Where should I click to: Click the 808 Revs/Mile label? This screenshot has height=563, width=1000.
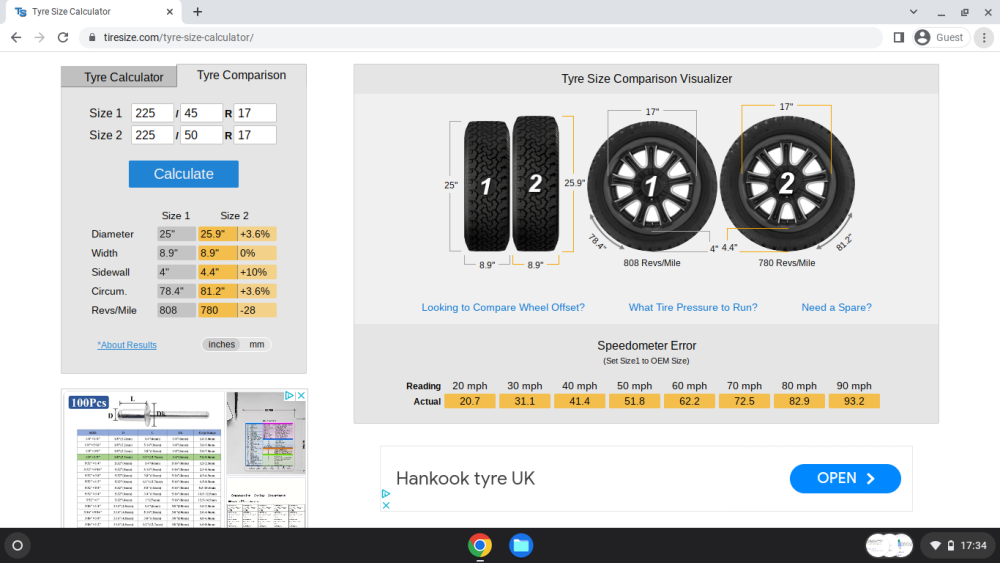click(652, 263)
